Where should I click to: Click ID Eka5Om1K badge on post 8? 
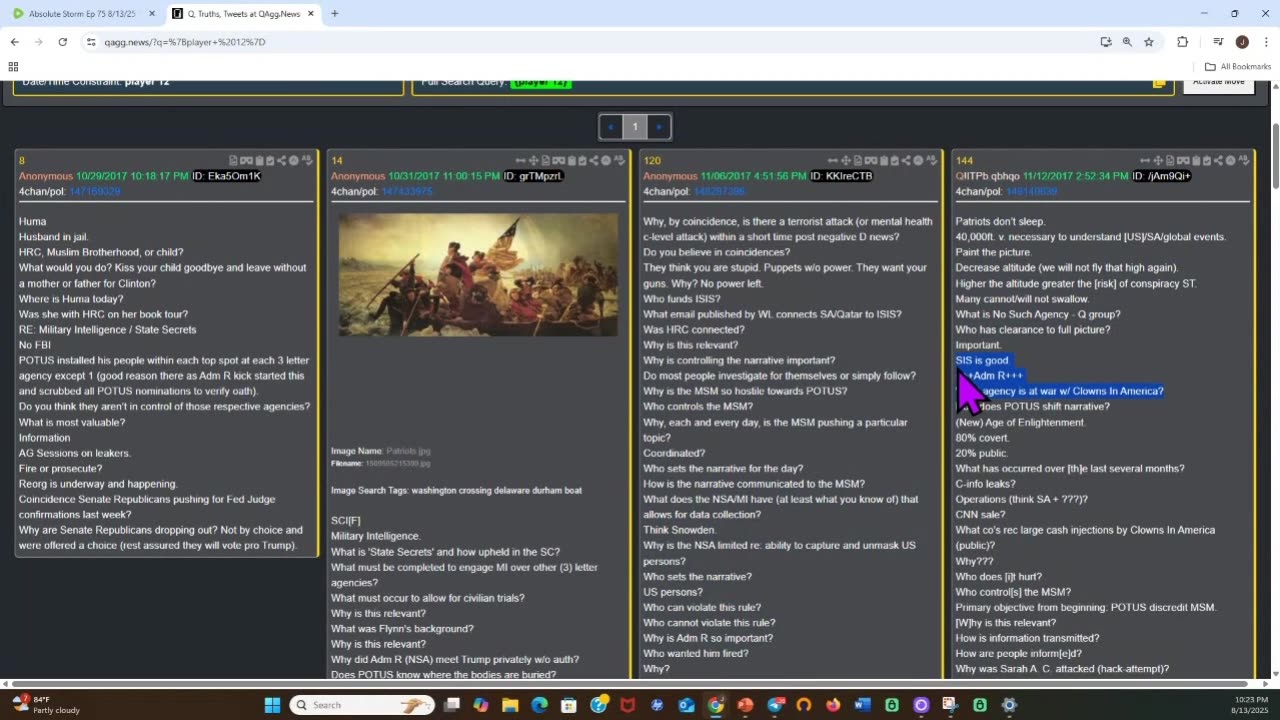click(226, 176)
